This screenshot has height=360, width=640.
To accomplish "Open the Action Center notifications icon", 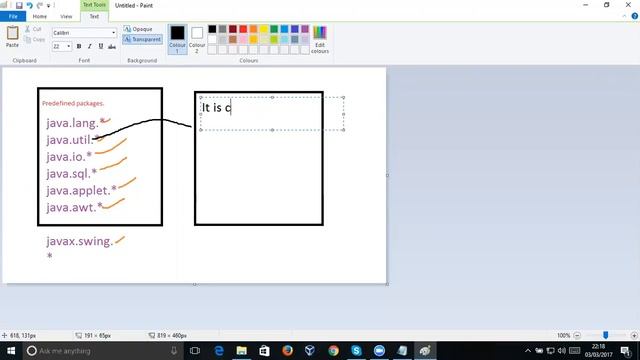I will pyautogui.click(x=626, y=351).
